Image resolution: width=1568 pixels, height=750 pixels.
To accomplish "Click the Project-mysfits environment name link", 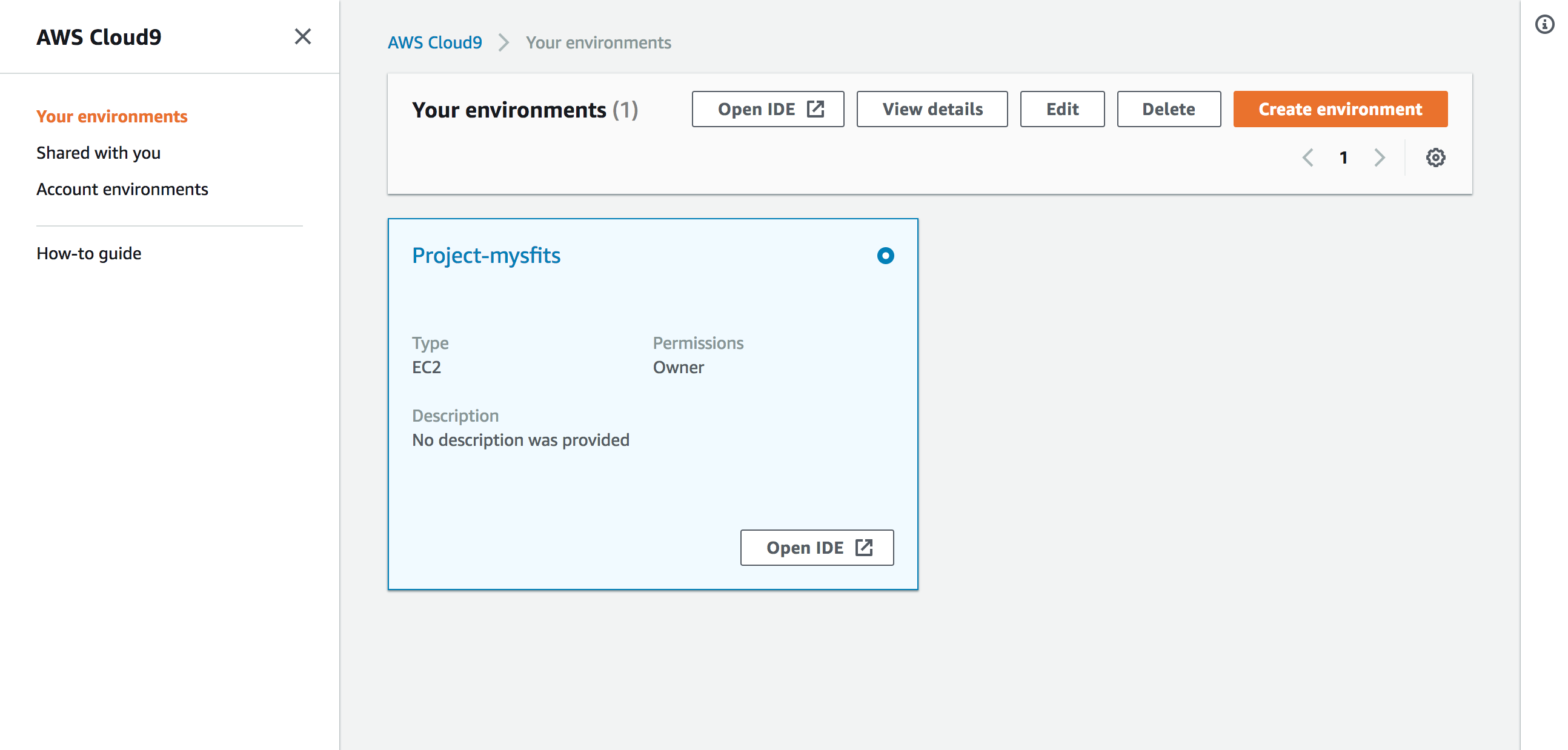I will coord(487,256).
